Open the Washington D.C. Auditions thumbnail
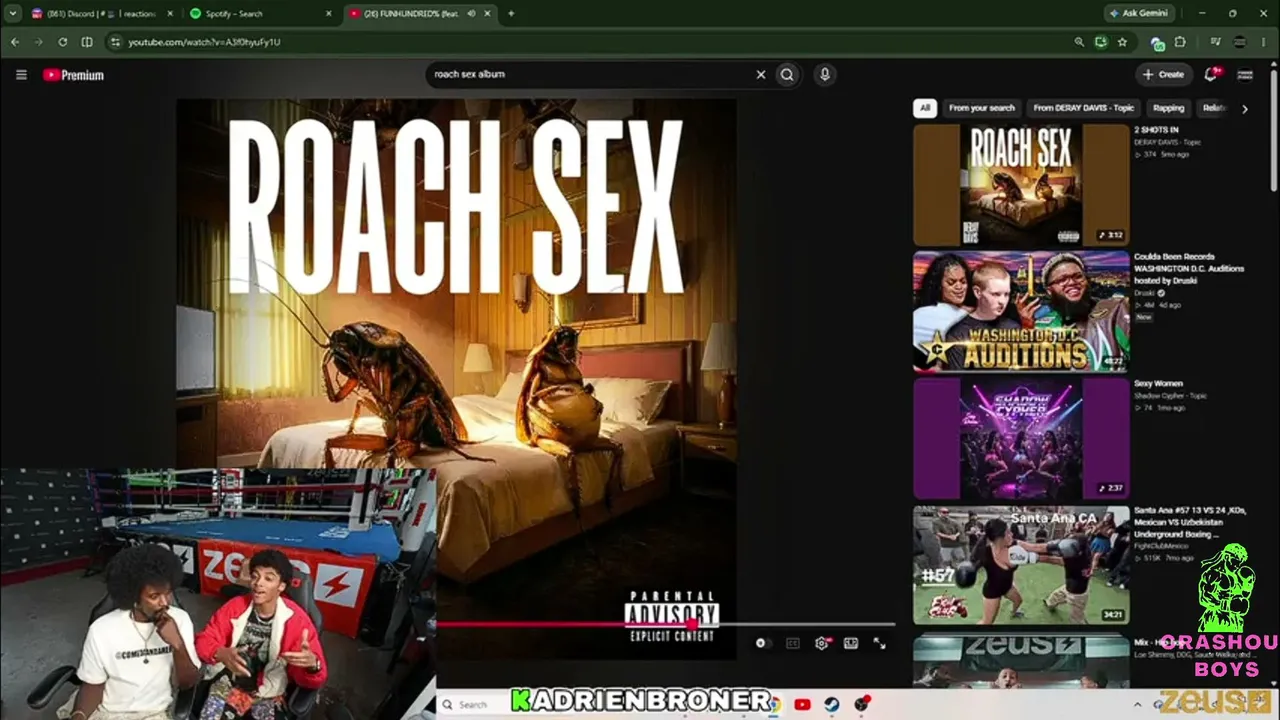The height and width of the screenshot is (720, 1280). pyautogui.click(x=1021, y=311)
